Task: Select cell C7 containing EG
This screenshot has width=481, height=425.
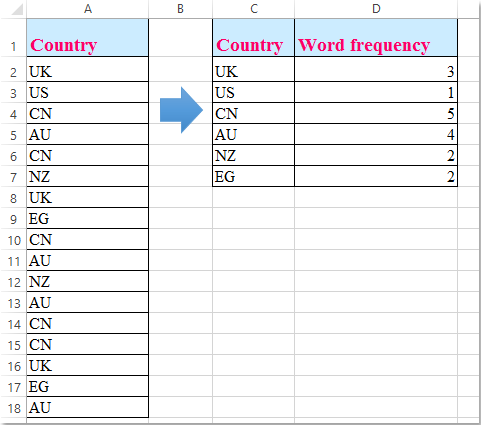Action: 254,176
